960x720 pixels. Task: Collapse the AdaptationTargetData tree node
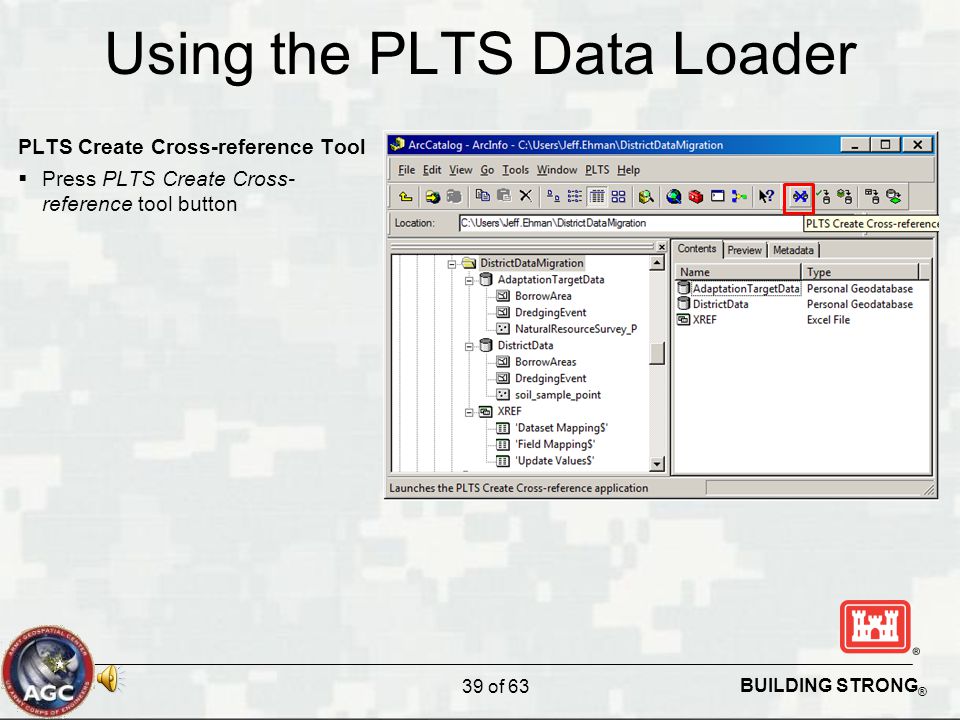coord(469,280)
